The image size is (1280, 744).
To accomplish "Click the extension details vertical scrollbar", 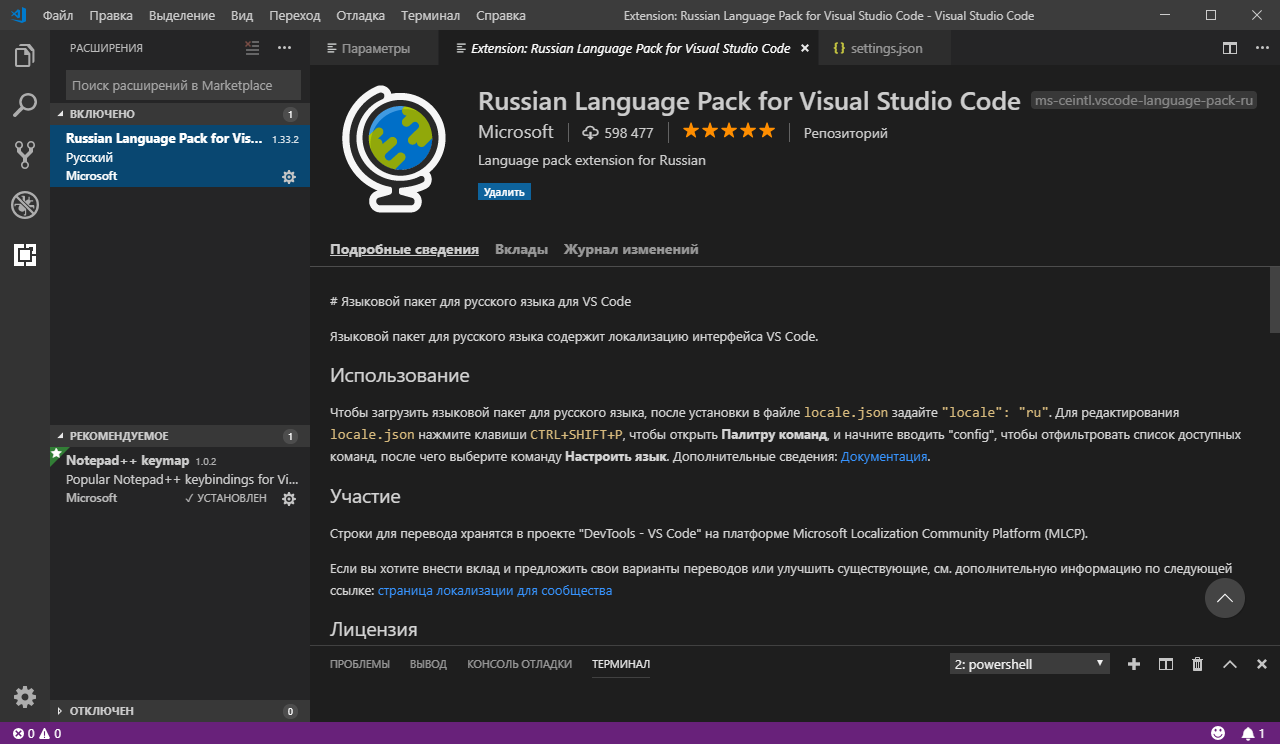I will pyautogui.click(x=1275, y=299).
